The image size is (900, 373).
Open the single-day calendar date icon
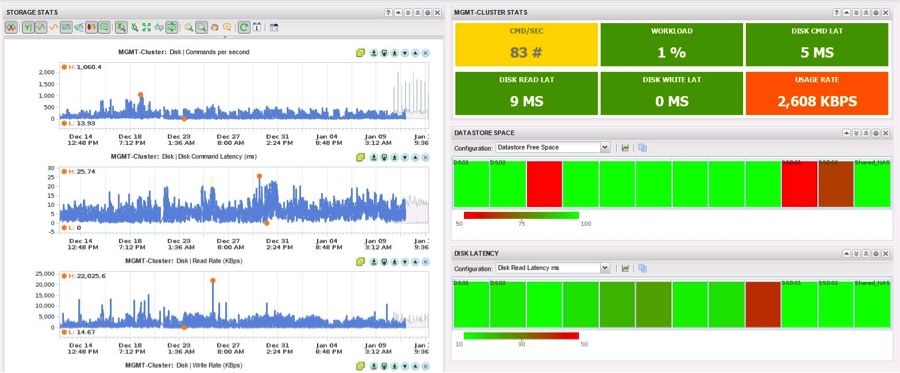point(257,27)
